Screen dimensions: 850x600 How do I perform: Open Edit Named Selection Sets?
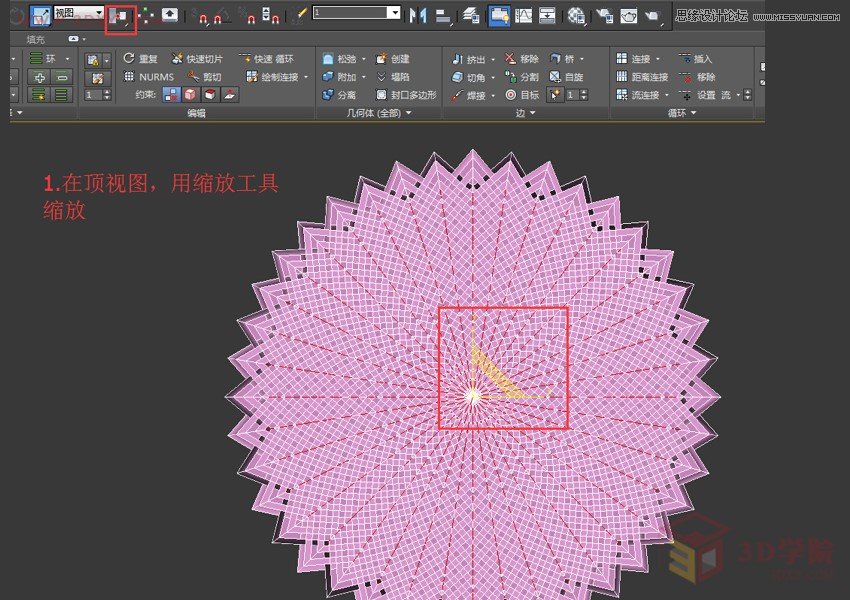tap(299, 15)
